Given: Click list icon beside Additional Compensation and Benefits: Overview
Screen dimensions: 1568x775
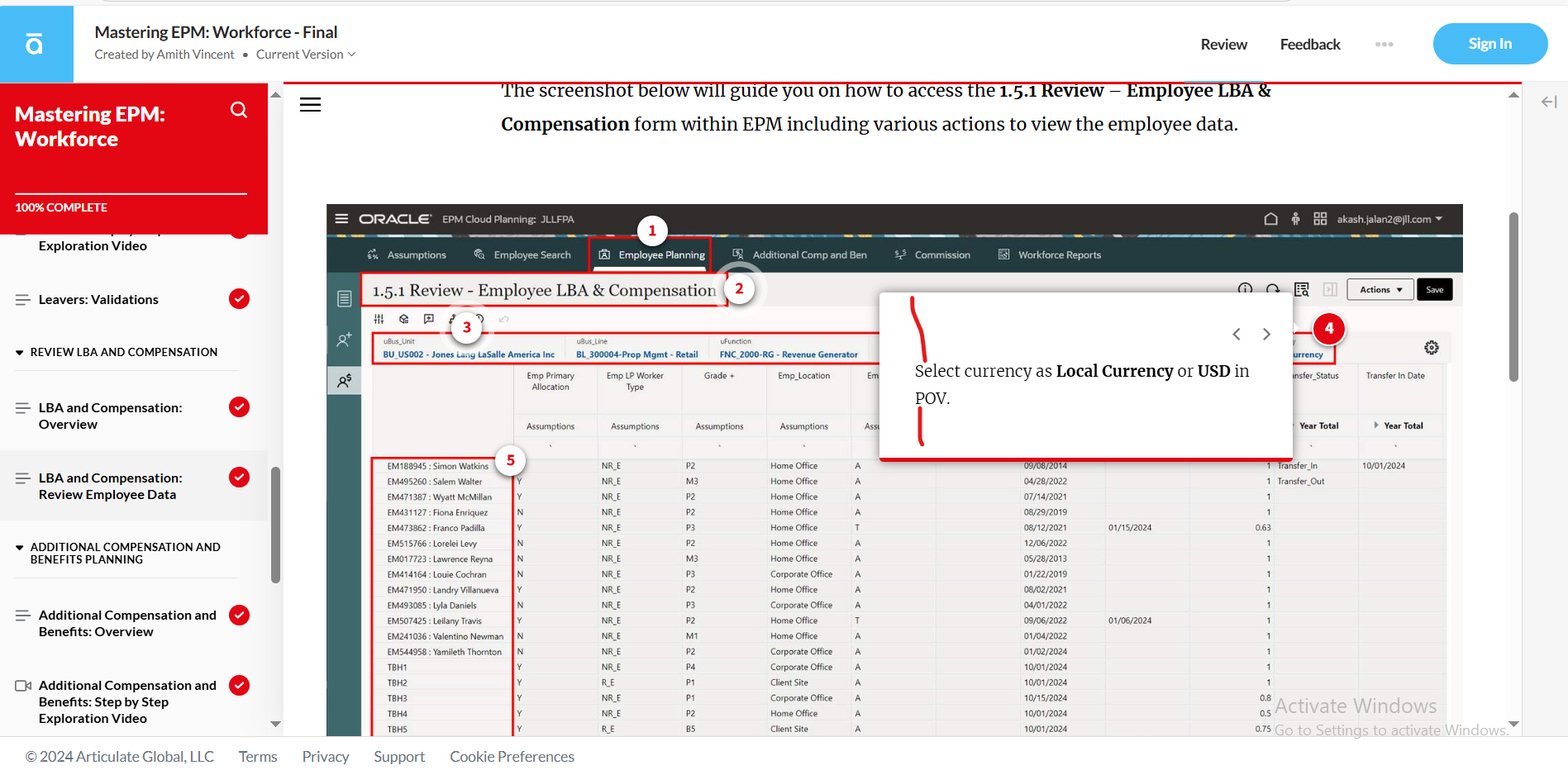Looking at the screenshot, I should tap(23, 616).
